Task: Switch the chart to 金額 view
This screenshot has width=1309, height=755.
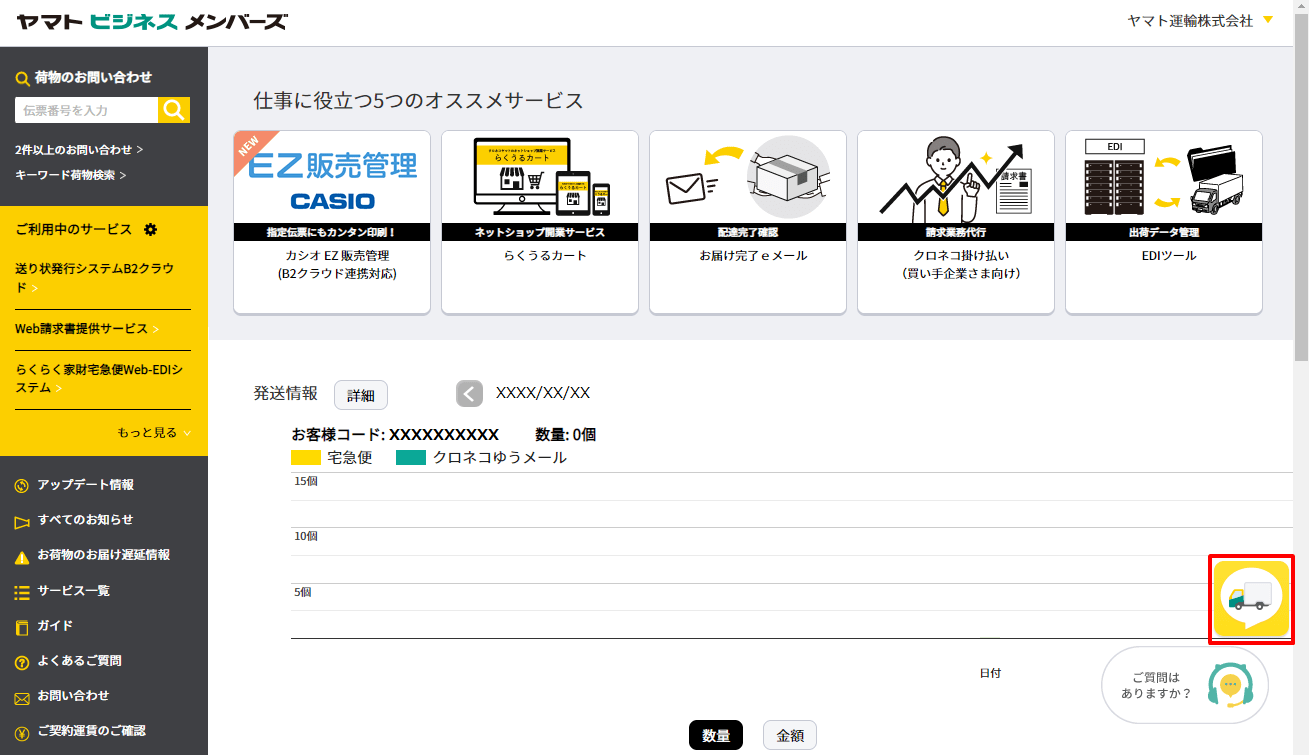Action: [x=789, y=734]
